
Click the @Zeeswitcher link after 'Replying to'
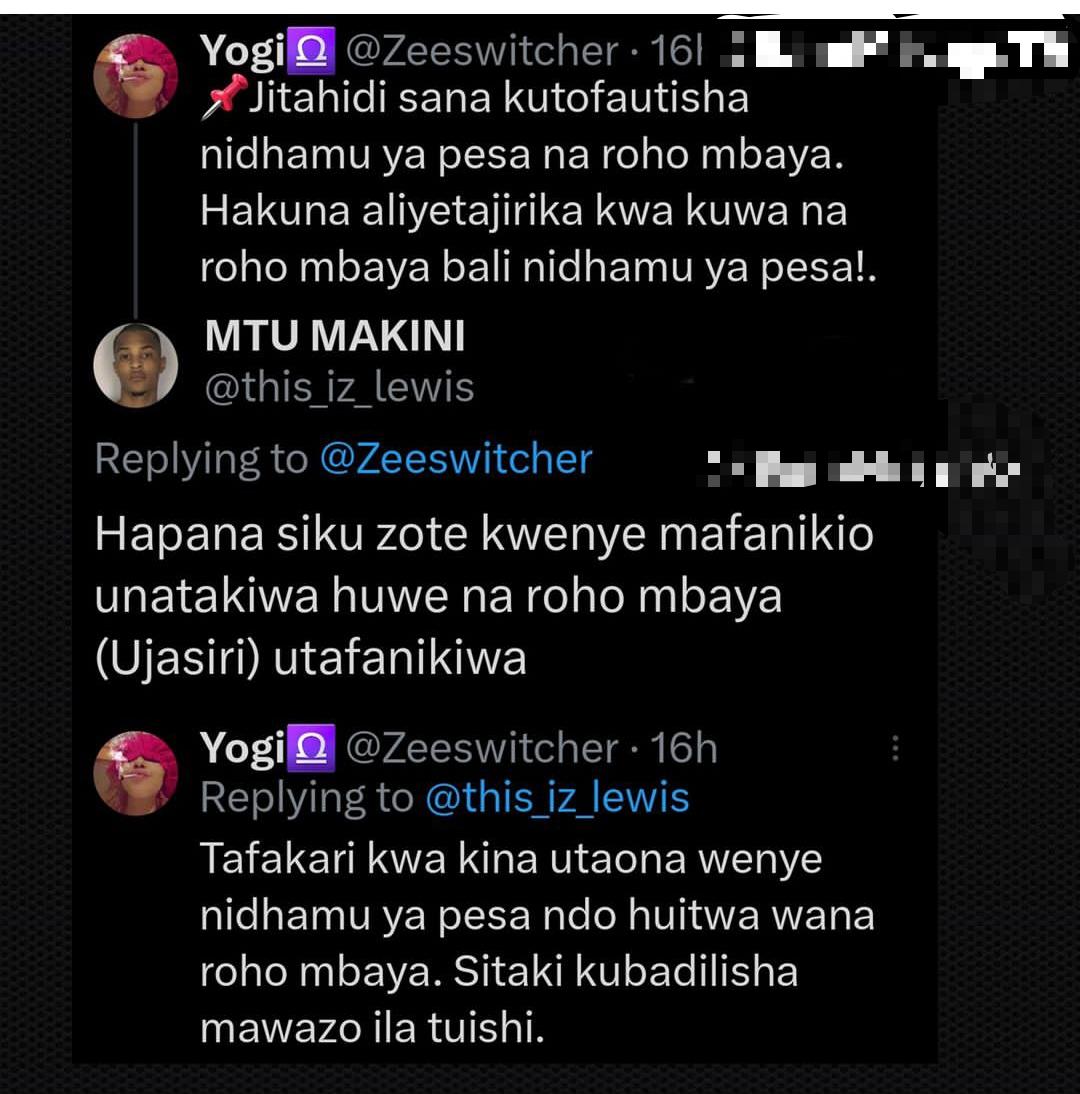tap(456, 459)
